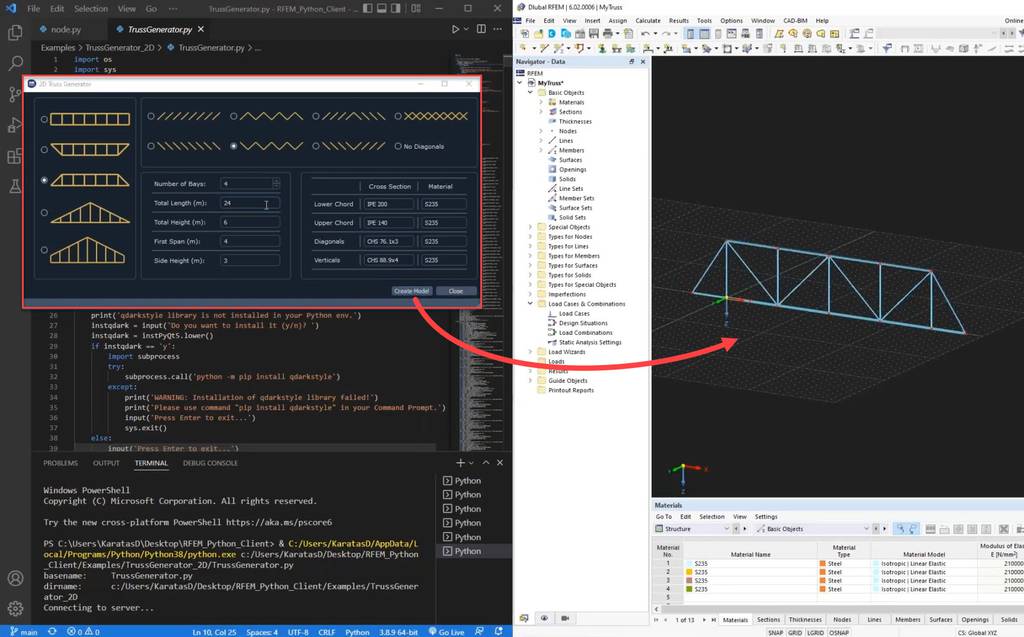Select the inverted trapezoid truss shape
This screenshot has height=637, width=1024.
[x=44, y=150]
